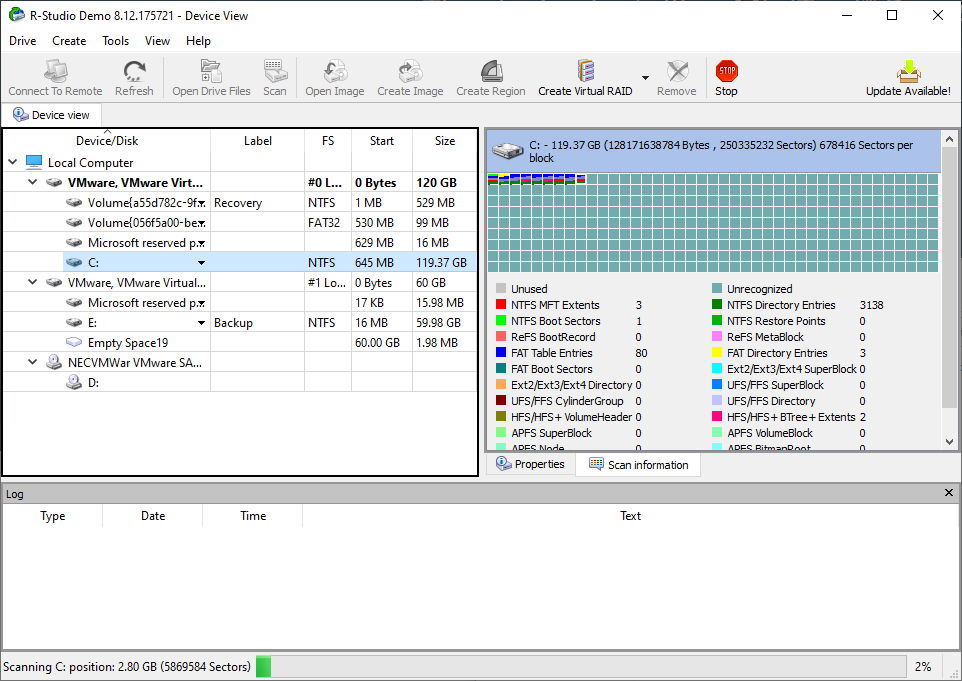Viewport: 962px width, 681px height.
Task: Click the blue FAT Table Entries swatch
Action: click(x=501, y=353)
